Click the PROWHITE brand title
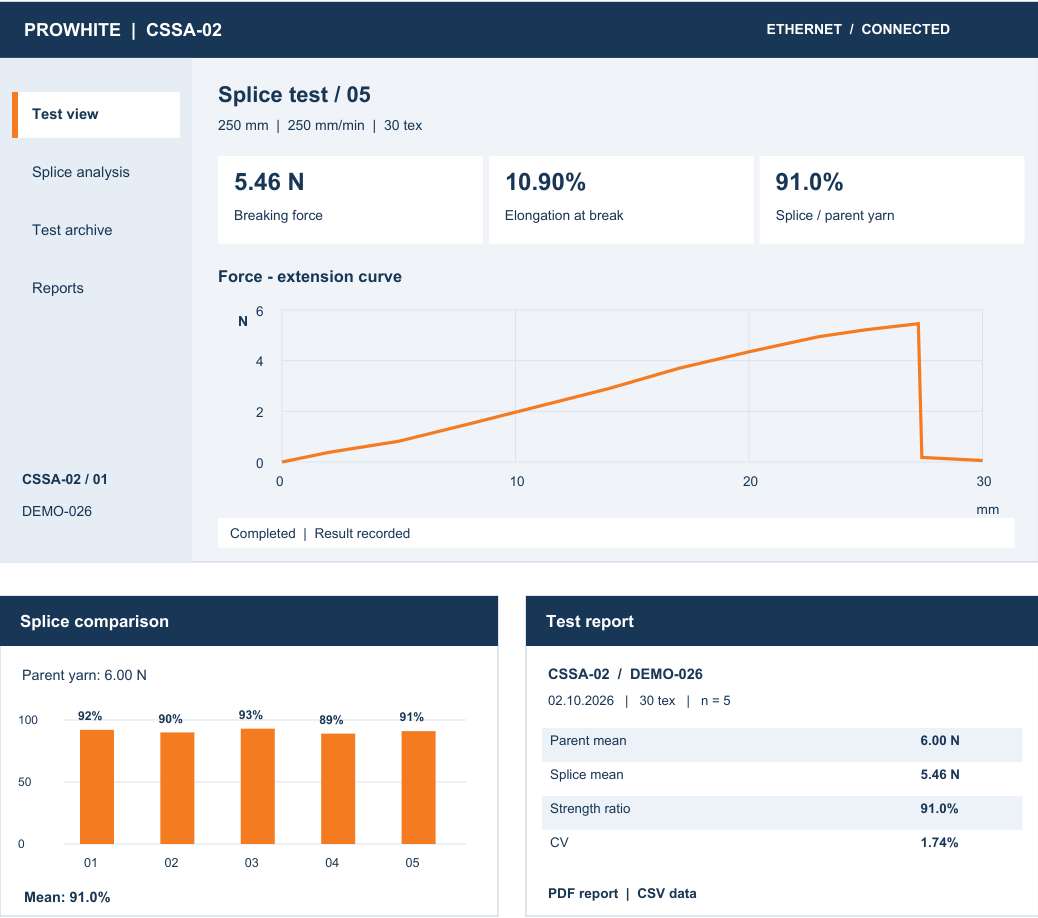Image resolution: width=1038 pixels, height=918 pixels. 72,30
